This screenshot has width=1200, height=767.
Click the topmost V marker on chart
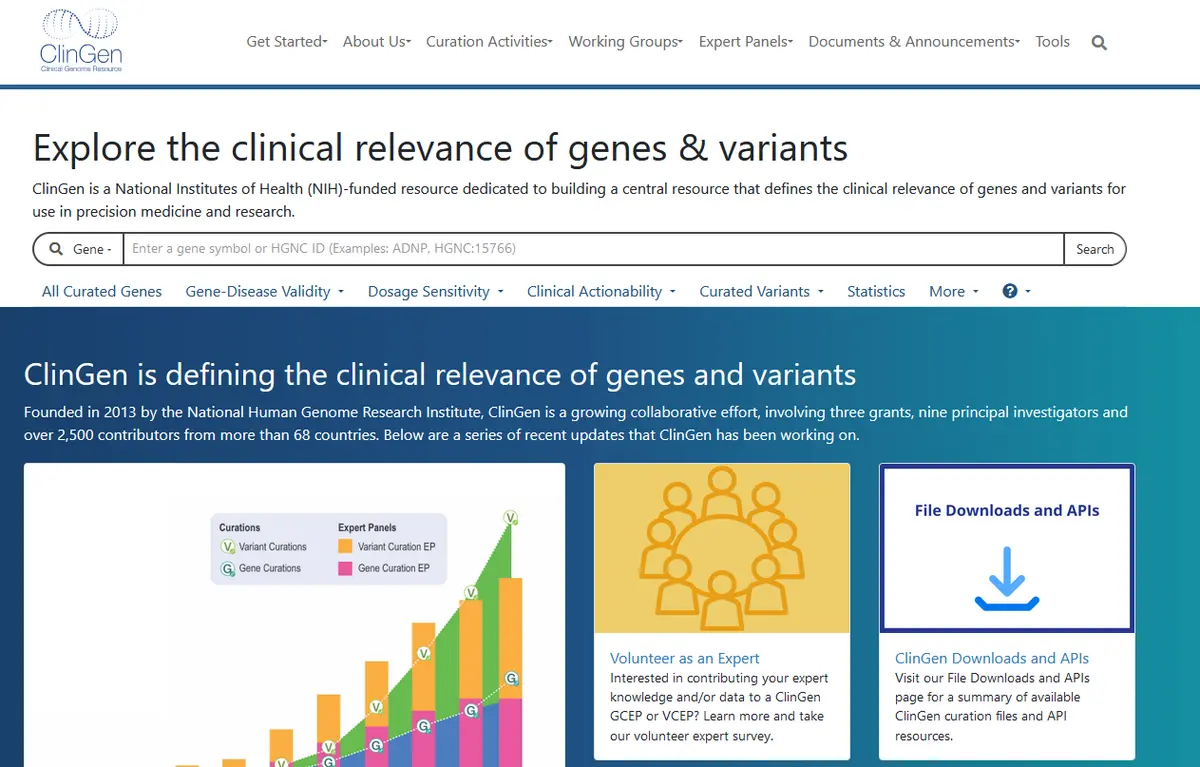[x=511, y=518]
